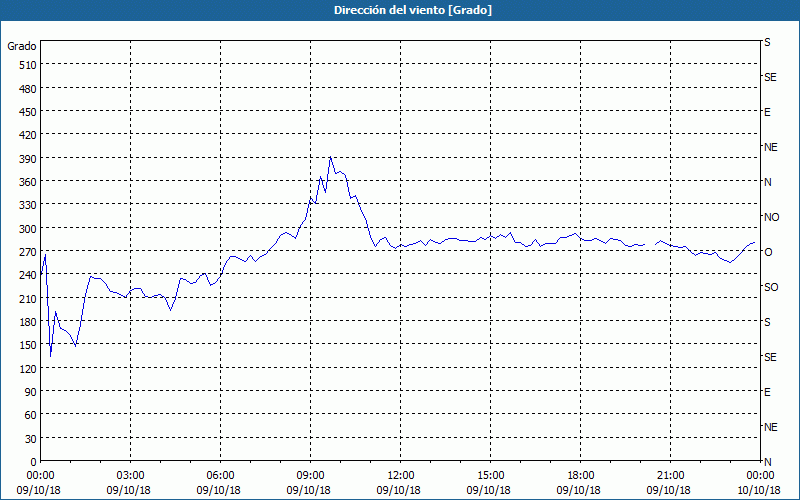Click the 'NO' compass label on right axis
This screenshot has height=500, width=800.
click(x=771, y=217)
